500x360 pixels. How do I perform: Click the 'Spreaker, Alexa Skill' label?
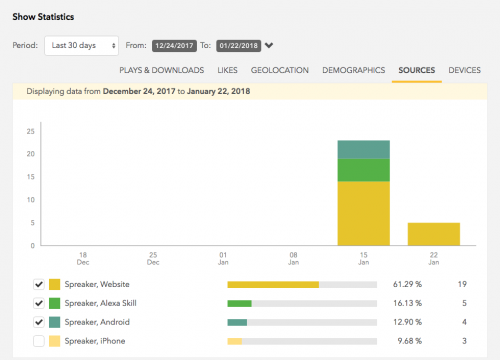pyautogui.click(x=100, y=303)
